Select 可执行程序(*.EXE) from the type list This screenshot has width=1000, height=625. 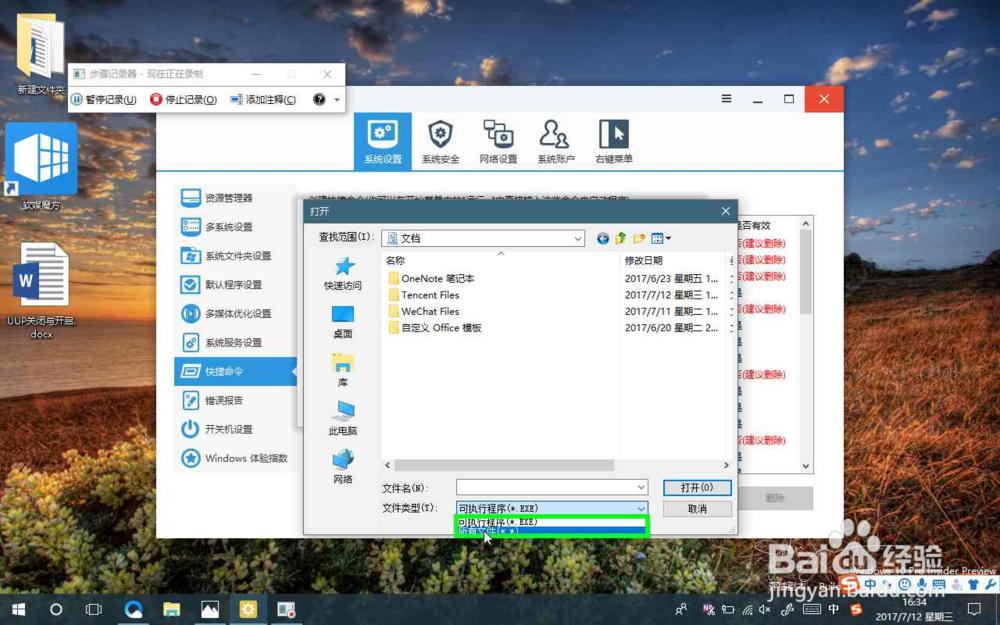click(550, 522)
